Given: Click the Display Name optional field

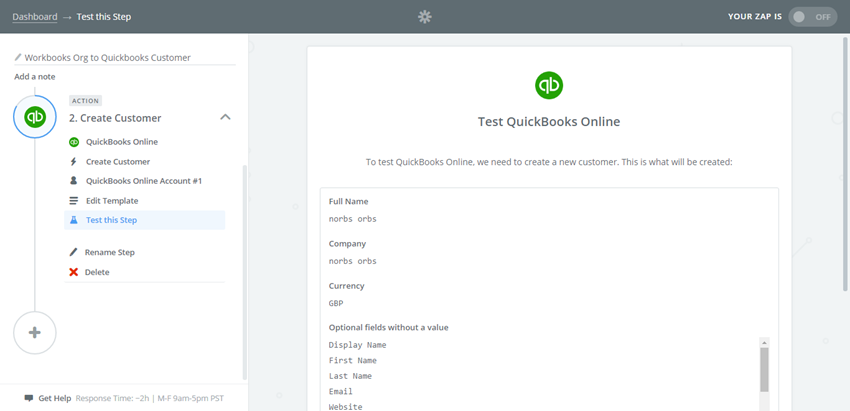Looking at the screenshot, I should coord(357,345).
